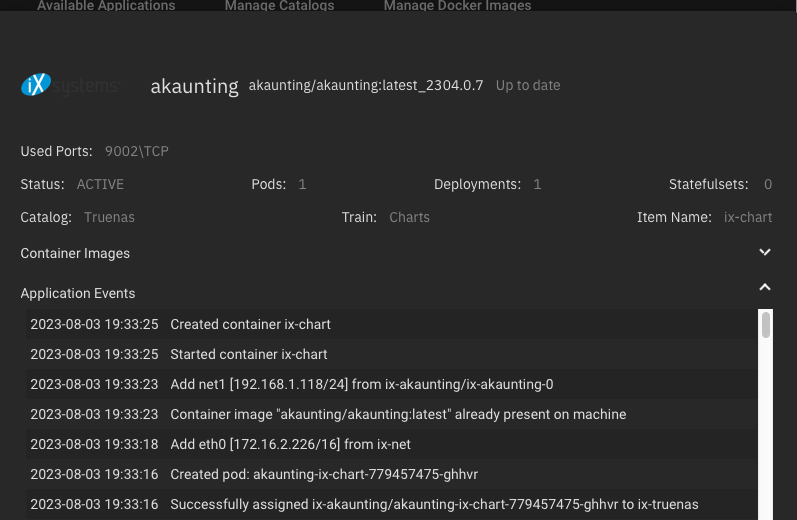The image size is (797, 520).
Task: Click the akaunting application title
Action: (194, 86)
